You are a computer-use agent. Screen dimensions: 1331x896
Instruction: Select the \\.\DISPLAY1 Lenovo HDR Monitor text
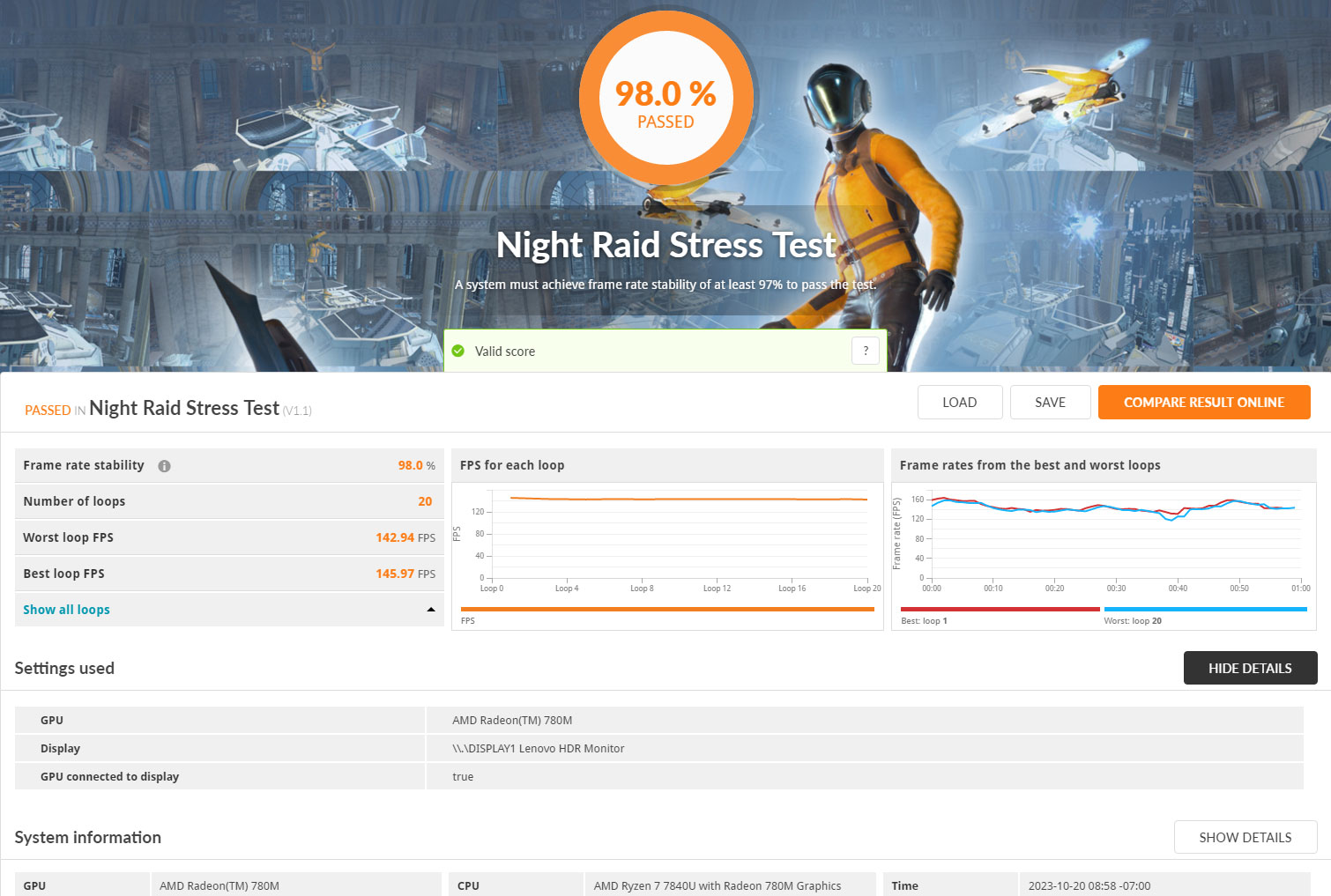[x=538, y=748]
